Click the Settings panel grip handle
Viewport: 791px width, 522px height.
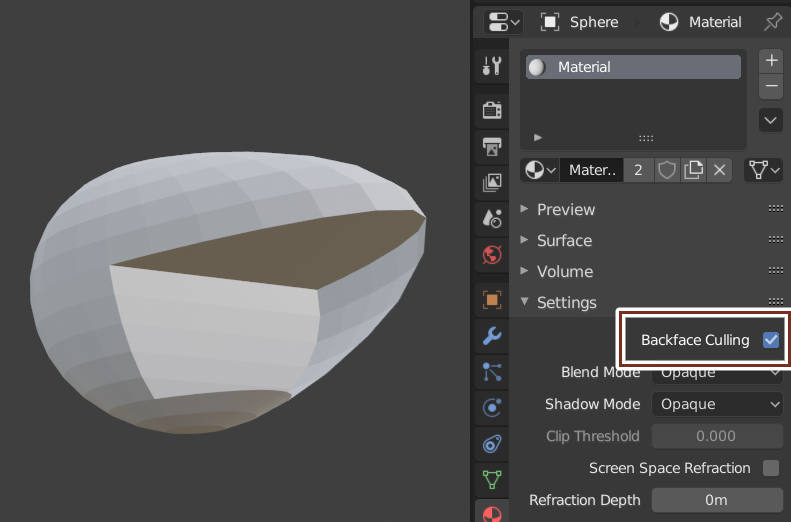pos(775,302)
